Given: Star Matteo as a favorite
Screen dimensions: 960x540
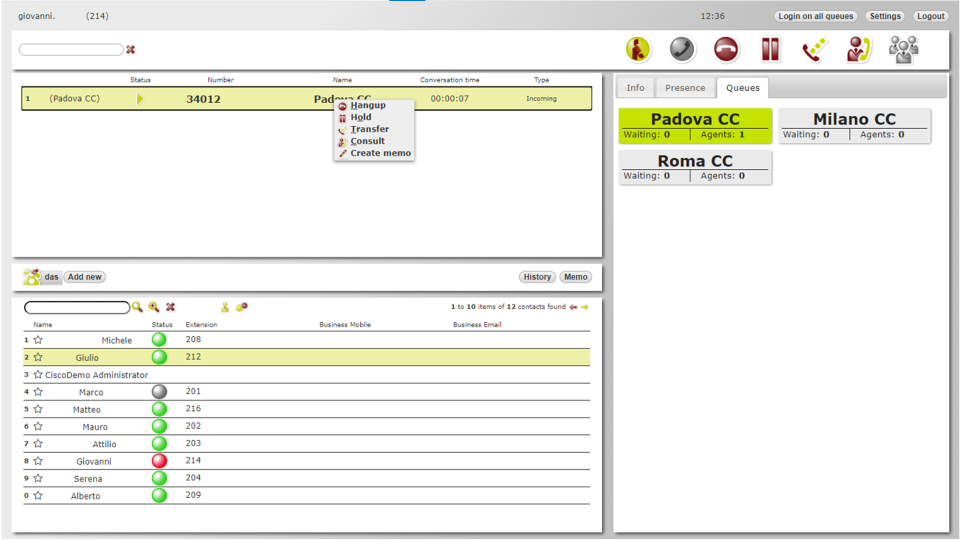Looking at the screenshot, I should (38, 409).
